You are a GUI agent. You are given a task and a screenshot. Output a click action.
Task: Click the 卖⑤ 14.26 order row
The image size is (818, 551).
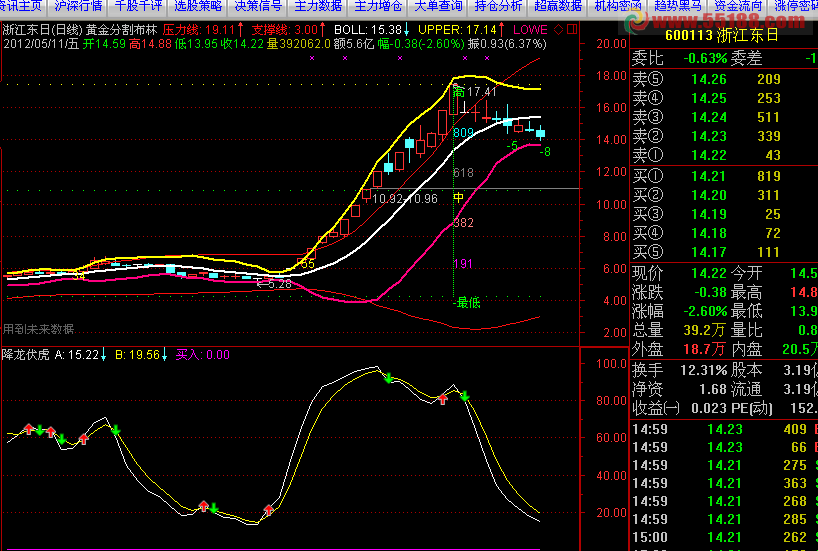(x=724, y=79)
